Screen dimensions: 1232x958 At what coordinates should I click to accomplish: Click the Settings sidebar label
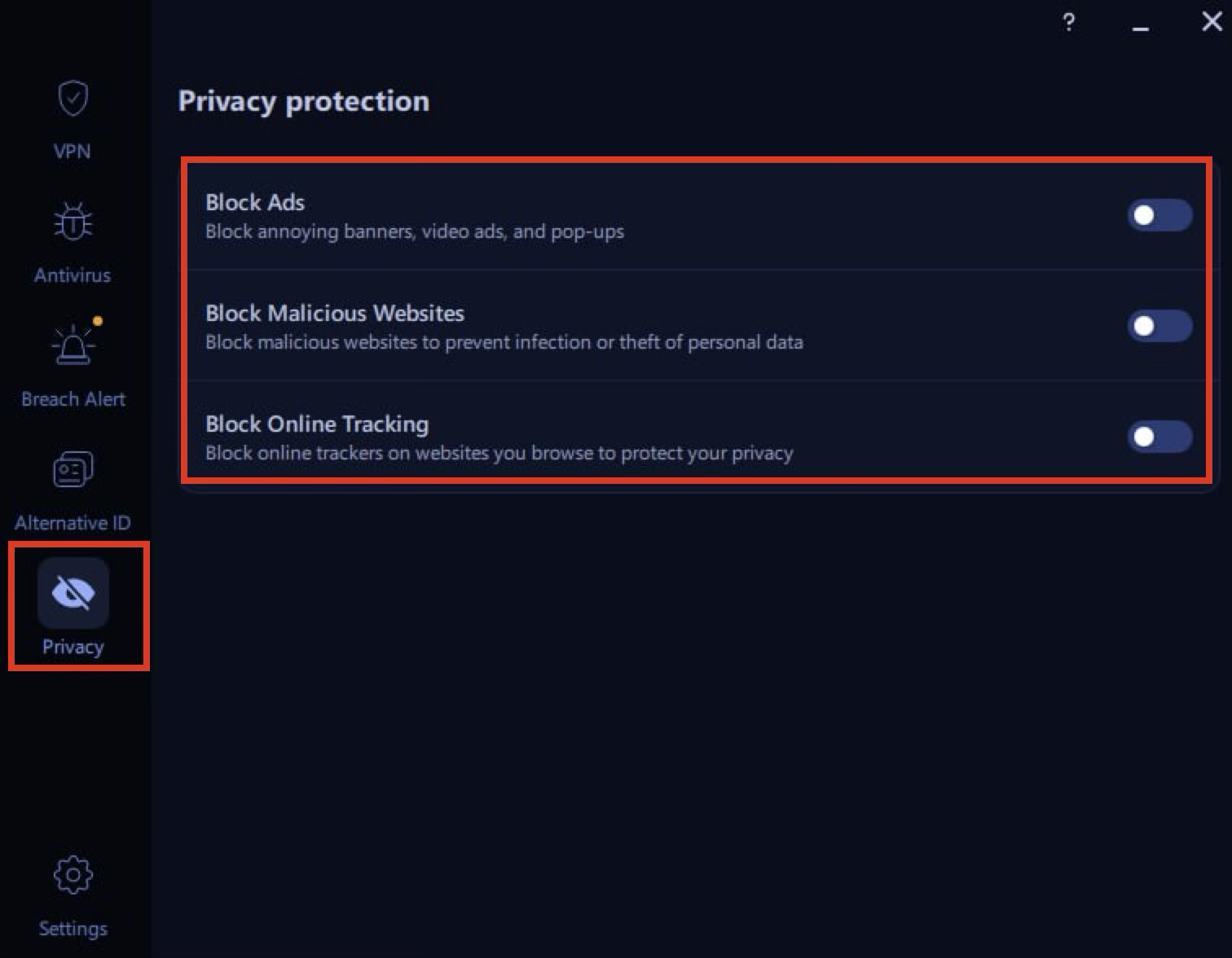click(73, 927)
